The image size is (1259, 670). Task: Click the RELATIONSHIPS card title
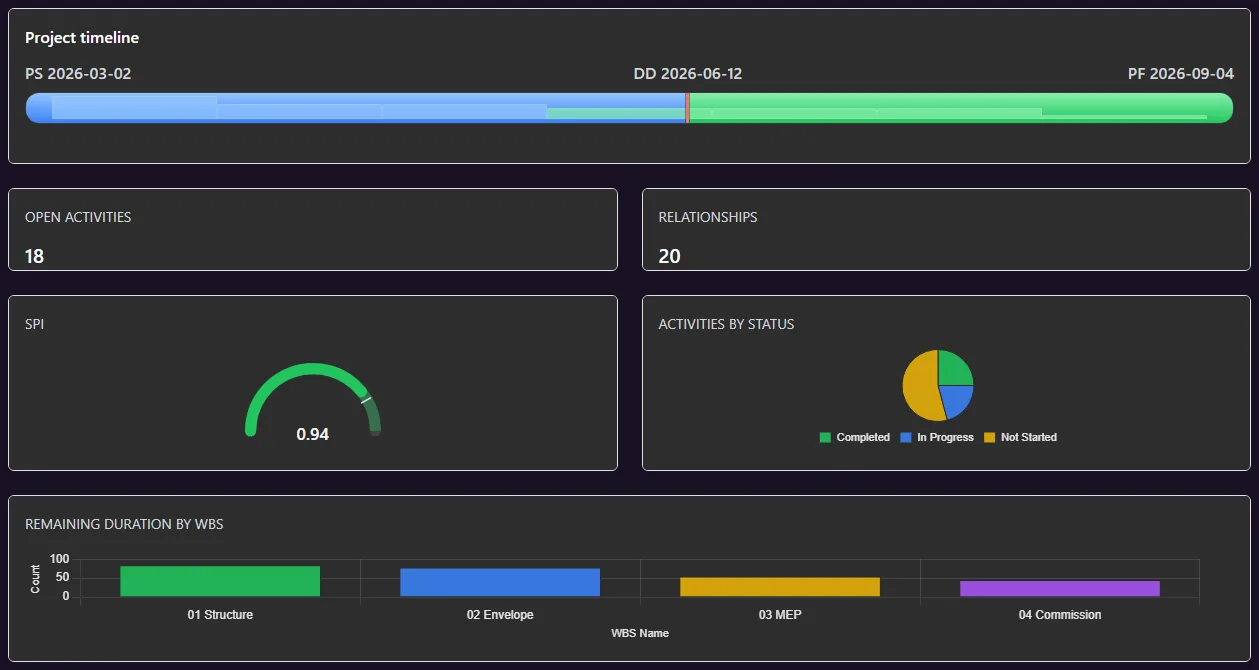coord(708,217)
